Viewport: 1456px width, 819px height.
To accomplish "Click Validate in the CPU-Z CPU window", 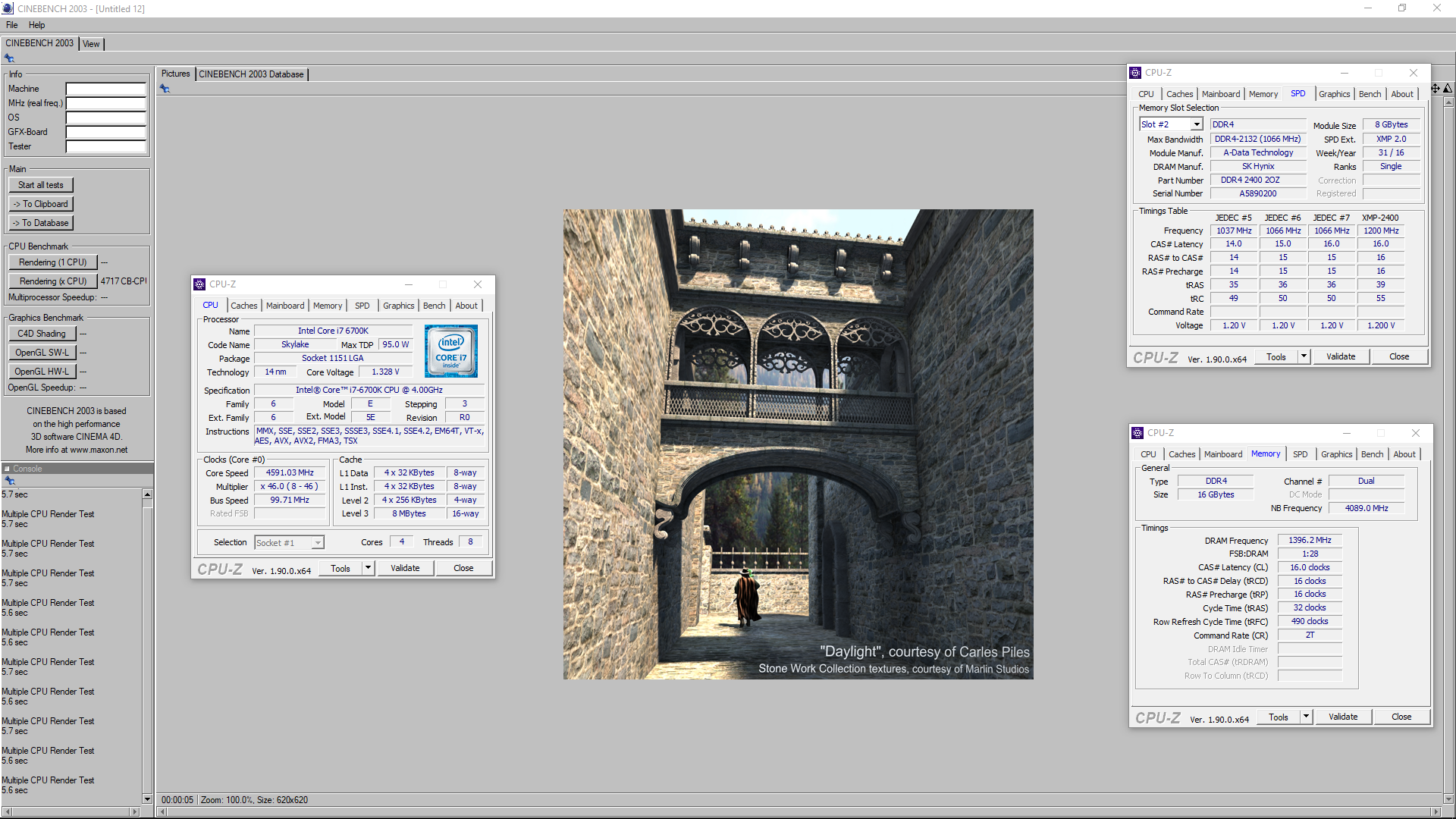I will point(405,568).
